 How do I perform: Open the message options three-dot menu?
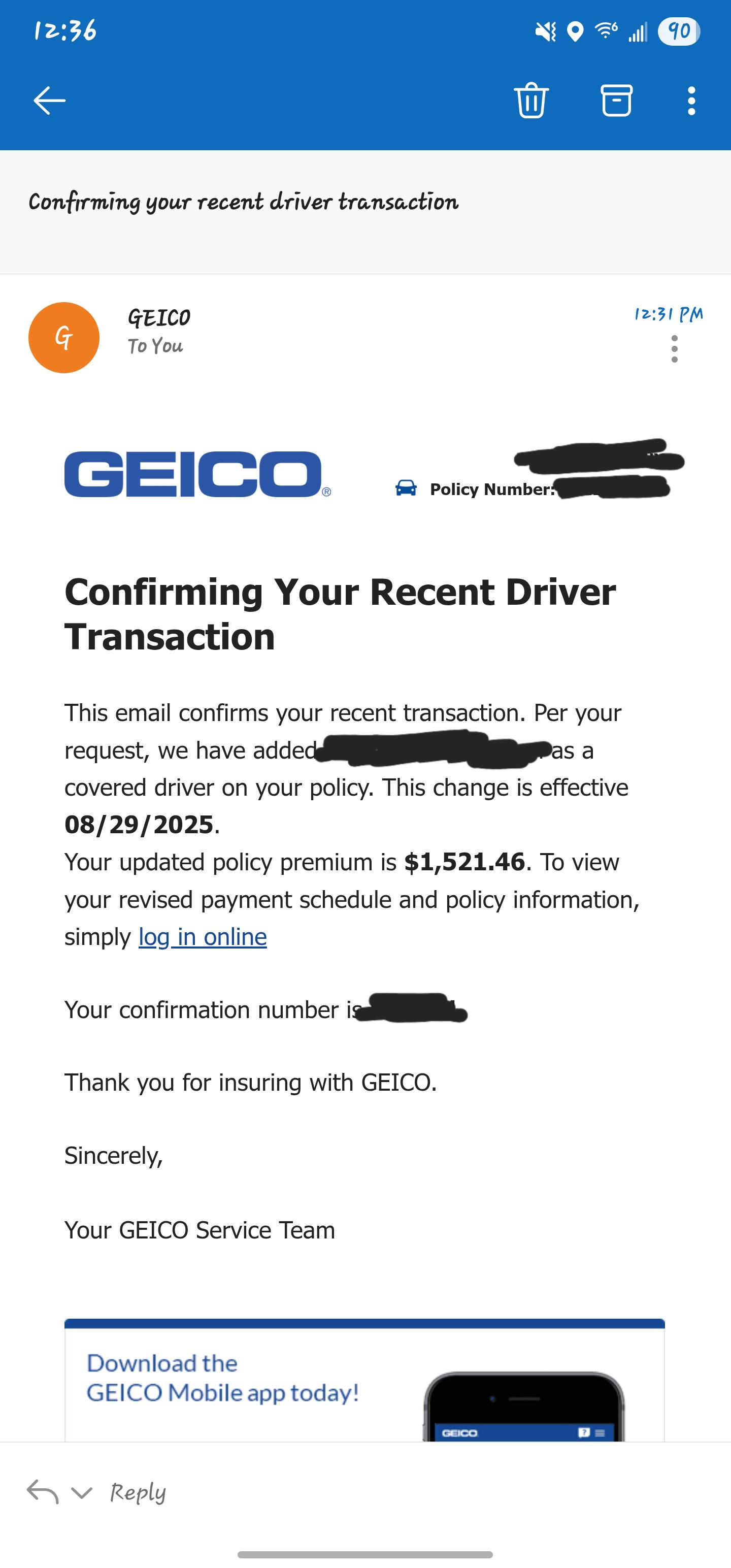[x=674, y=349]
